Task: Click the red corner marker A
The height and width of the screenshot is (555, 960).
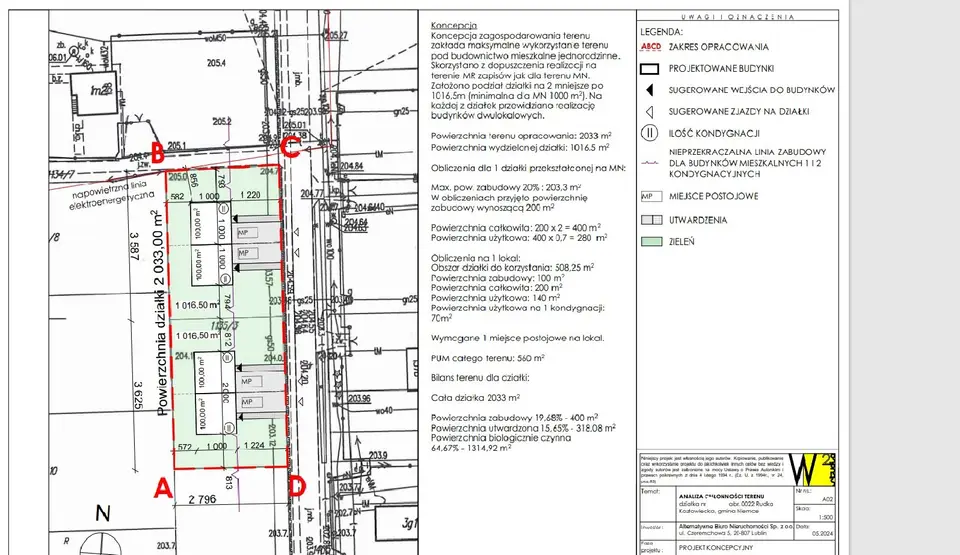Action: [x=163, y=488]
